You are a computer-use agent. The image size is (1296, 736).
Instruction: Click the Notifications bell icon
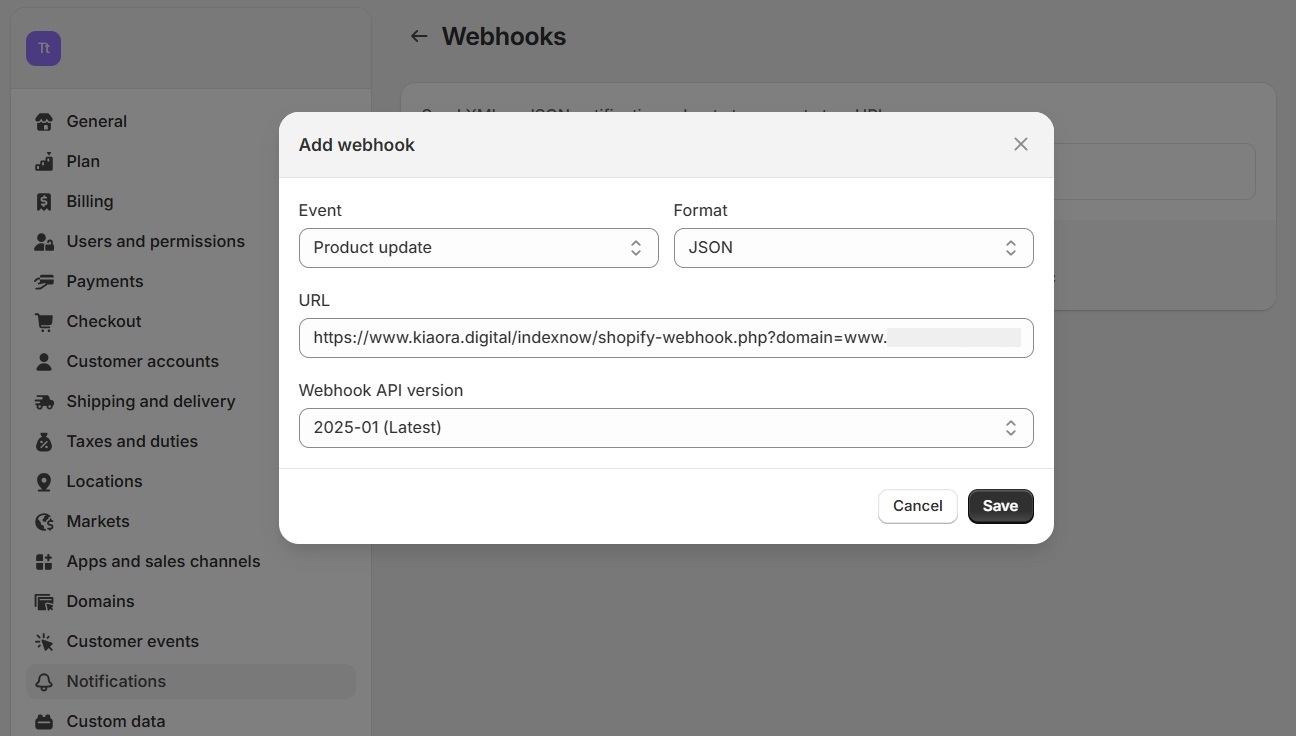tap(44, 681)
